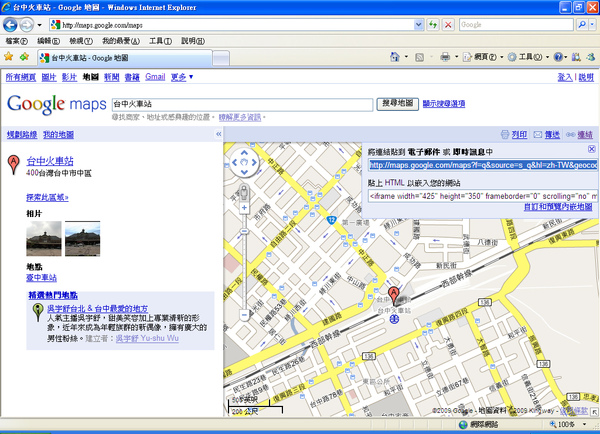This screenshot has height=434, width=600.
Task: Open the 工具(T) menu
Action: [x=160, y=41]
